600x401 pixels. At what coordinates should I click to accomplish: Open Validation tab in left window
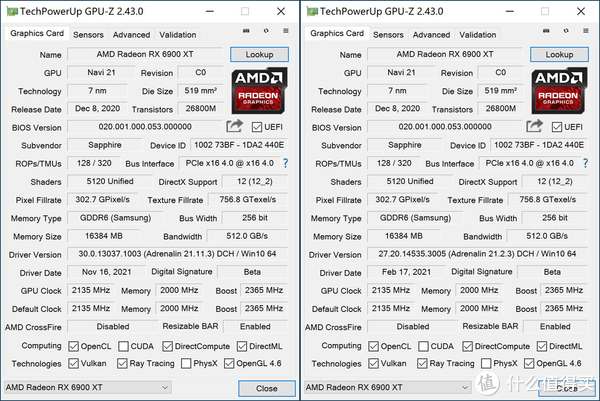point(178,35)
